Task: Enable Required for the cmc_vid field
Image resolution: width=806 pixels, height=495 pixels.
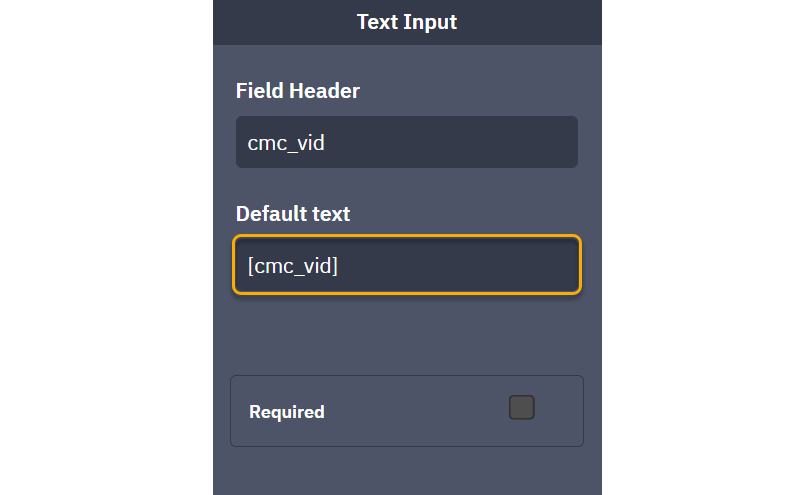Action: pyautogui.click(x=521, y=407)
